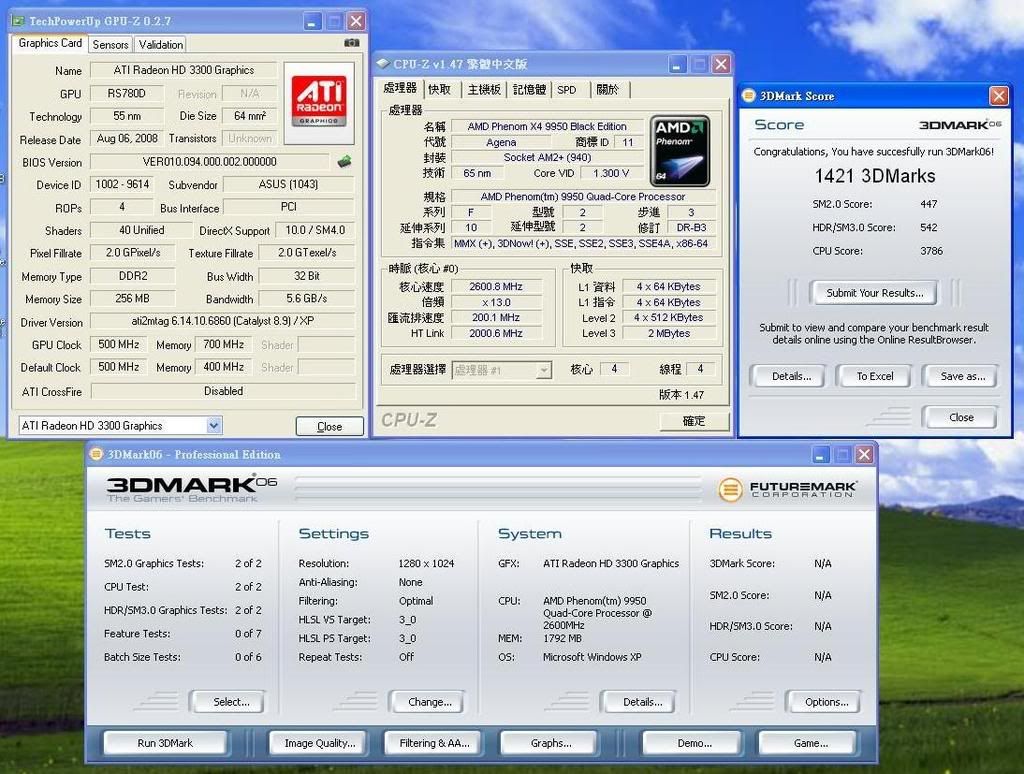Click the SM2.0 Score 447 value
1024x774 pixels.
[x=929, y=204]
